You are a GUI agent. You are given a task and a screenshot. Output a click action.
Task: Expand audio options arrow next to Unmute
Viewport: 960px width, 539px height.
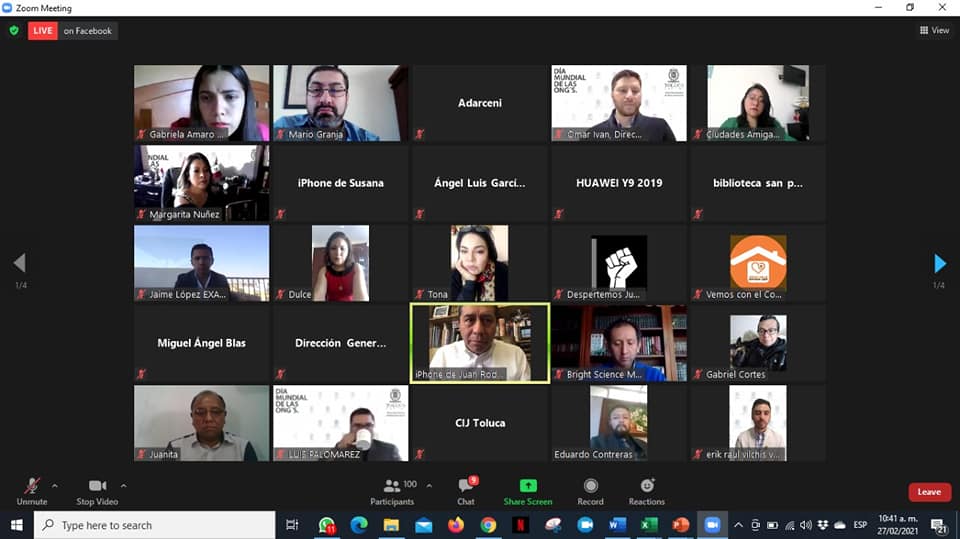coord(54,486)
